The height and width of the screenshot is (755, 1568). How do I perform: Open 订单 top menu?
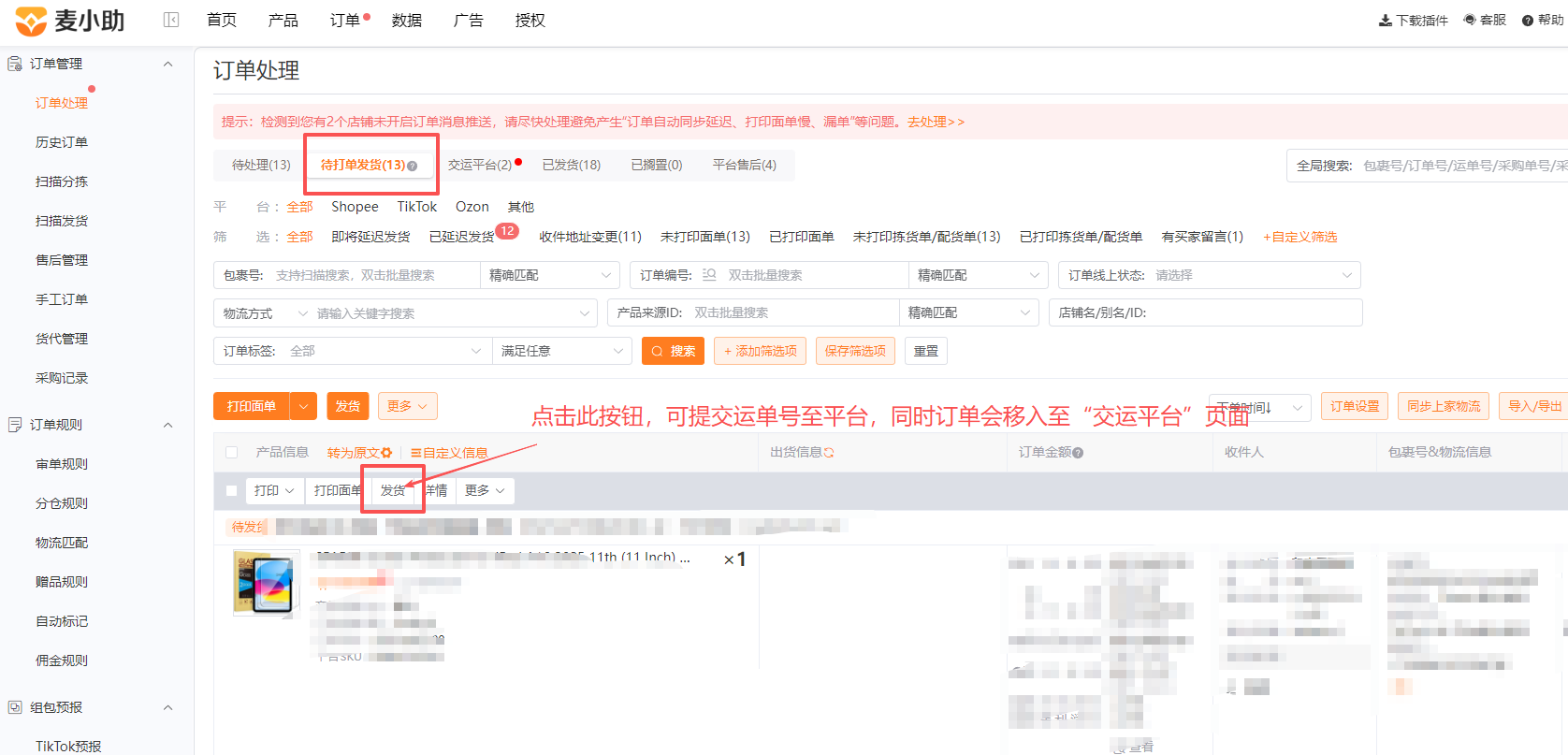point(345,21)
